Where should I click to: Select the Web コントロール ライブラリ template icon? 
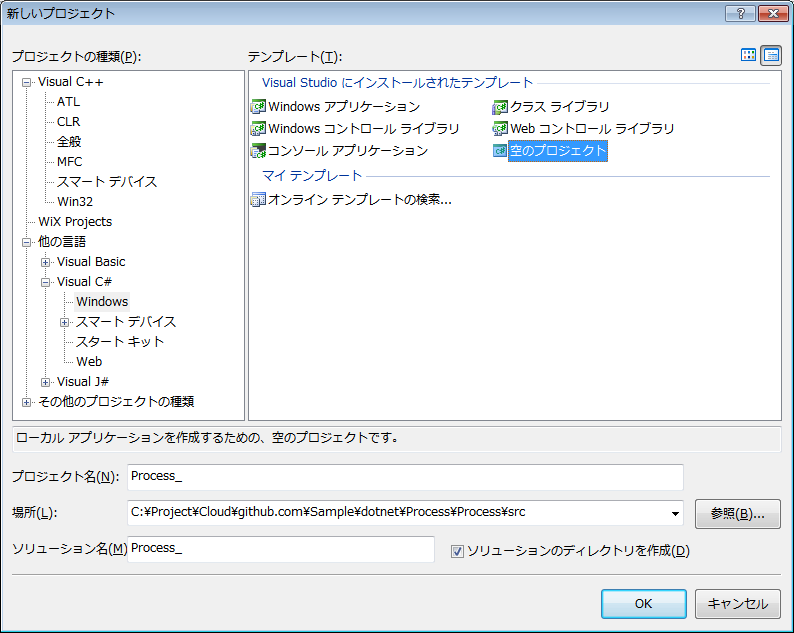(500, 129)
